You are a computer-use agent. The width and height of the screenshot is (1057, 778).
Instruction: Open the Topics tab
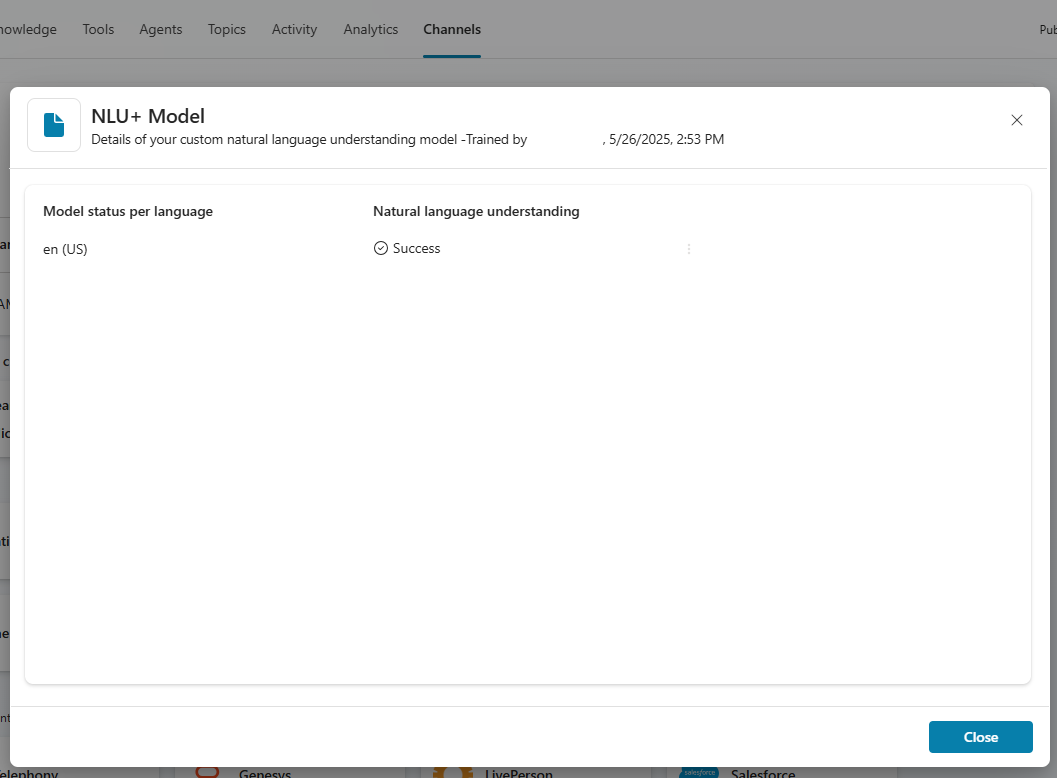click(x=226, y=29)
